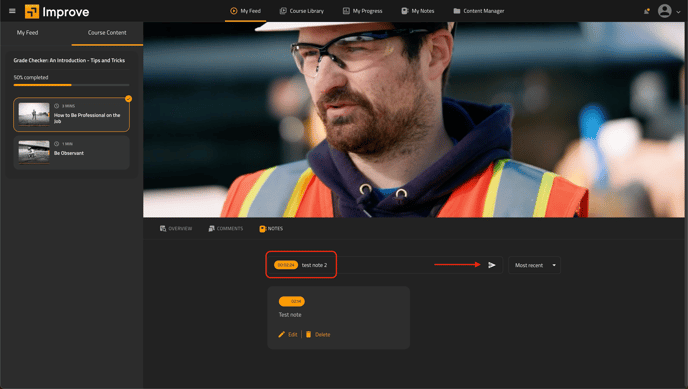
Task: Open the Most recent sort dropdown
Action: click(534, 265)
